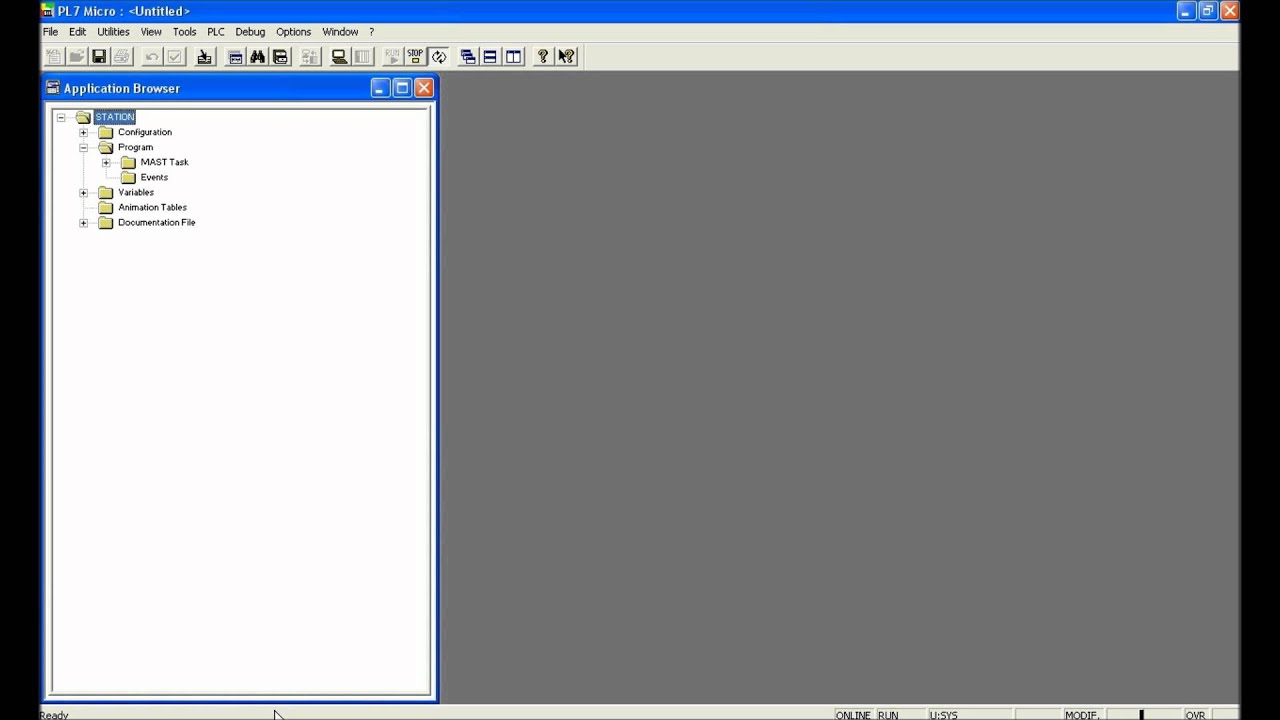The width and height of the screenshot is (1280, 720).
Task: Click the grayed RUN toolbar icon
Action: point(392,57)
